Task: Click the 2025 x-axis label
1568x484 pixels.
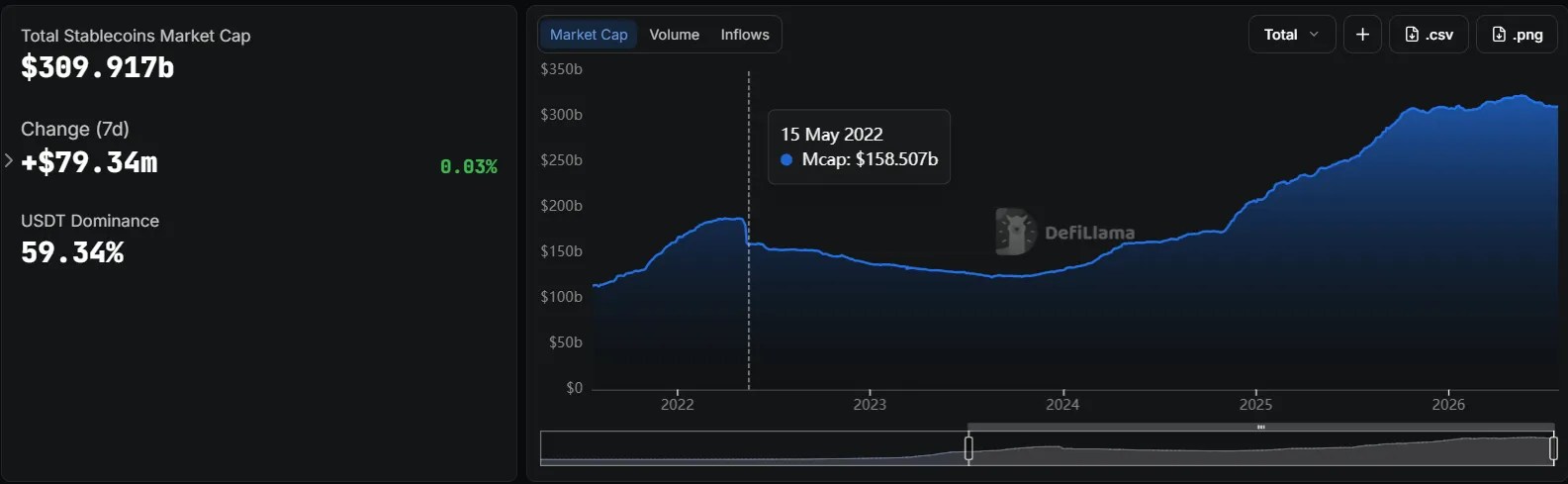Action: click(x=1255, y=404)
